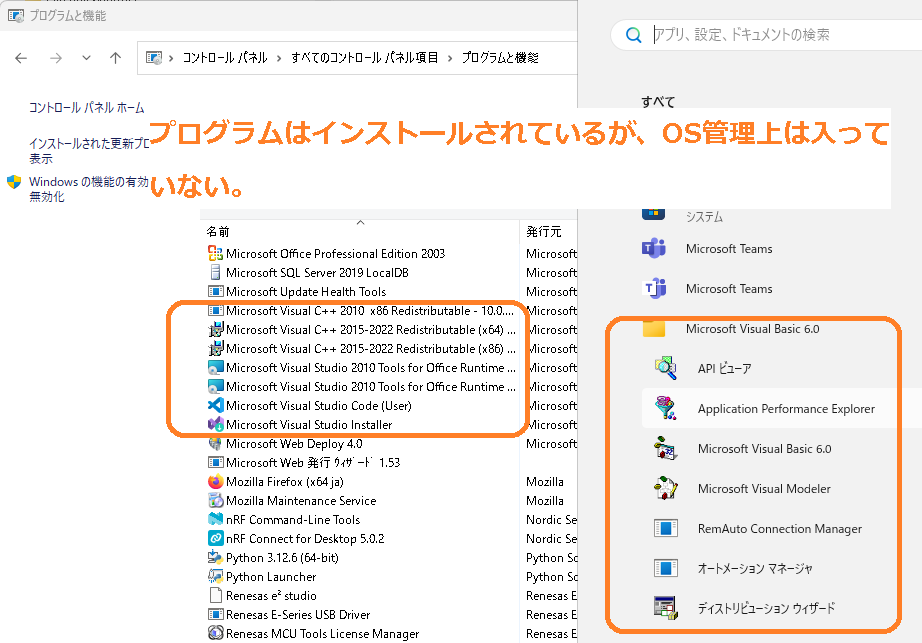The height and width of the screenshot is (643, 922).
Task: Expand the chevron before プログラムと機能 breadcrumb
Action: [x=450, y=58]
